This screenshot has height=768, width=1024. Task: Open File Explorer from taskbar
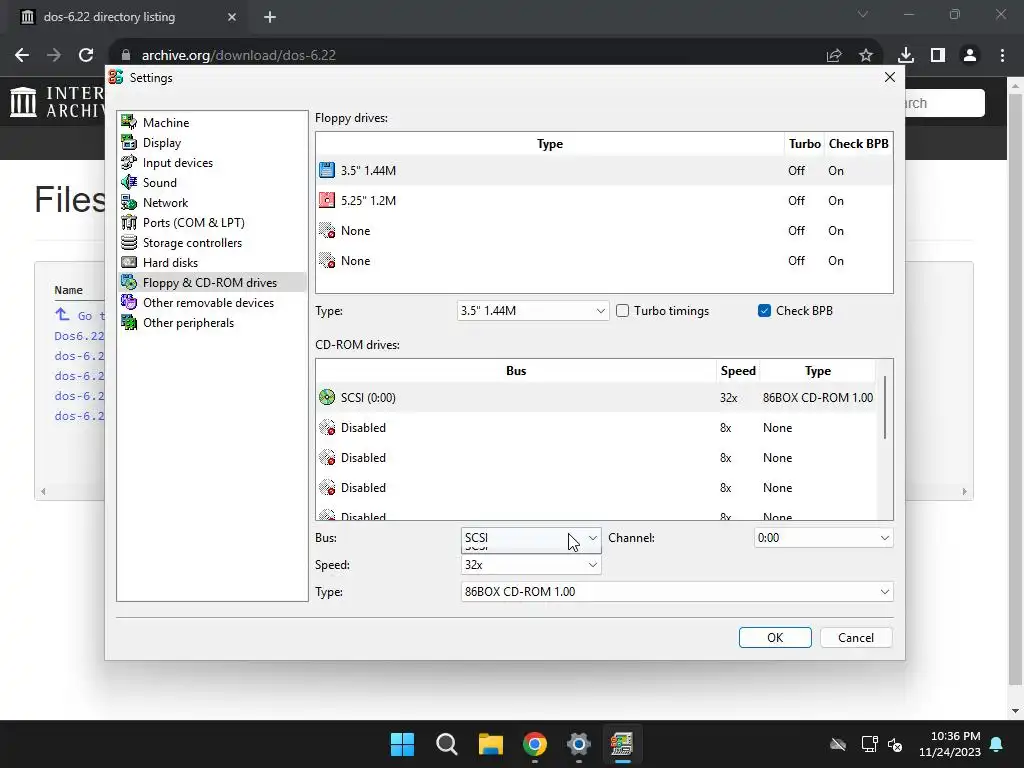(x=490, y=744)
